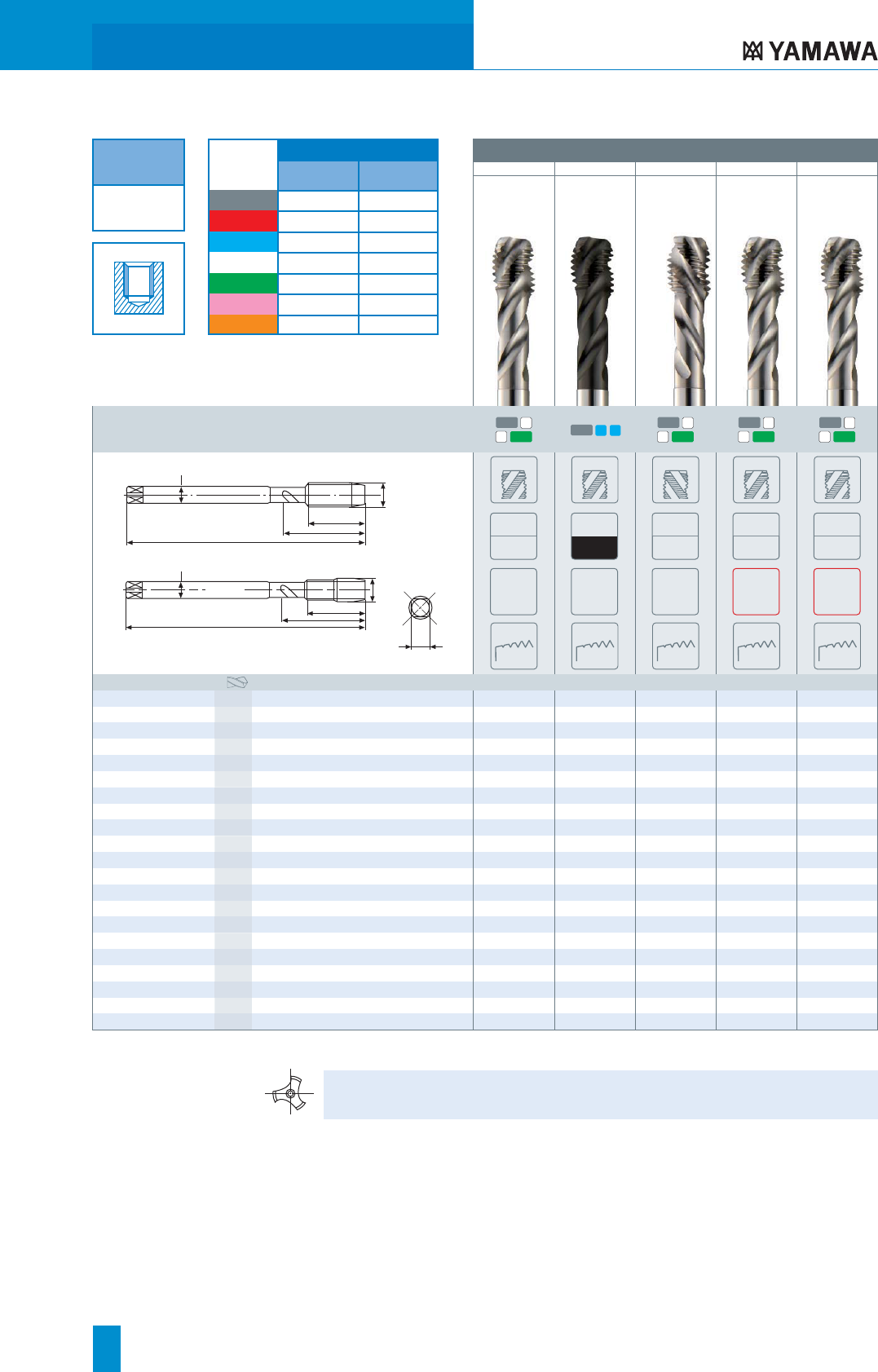Click the three-flute cross-section icon near the bottom
This screenshot has height=1372, width=878.
tap(290, 1092)
